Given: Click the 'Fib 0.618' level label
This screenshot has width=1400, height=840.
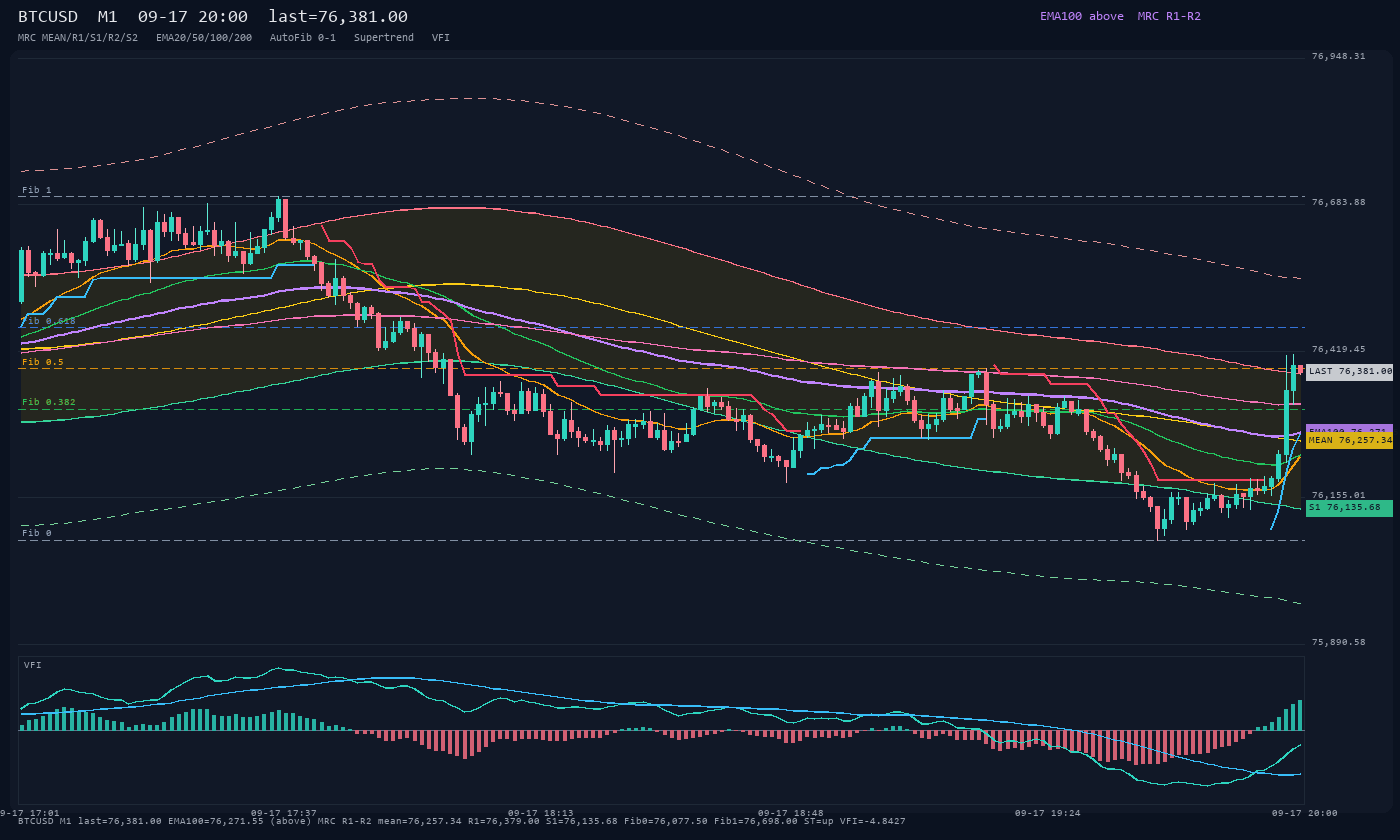Looking at the screenshot, I should (x=49, y=321).
